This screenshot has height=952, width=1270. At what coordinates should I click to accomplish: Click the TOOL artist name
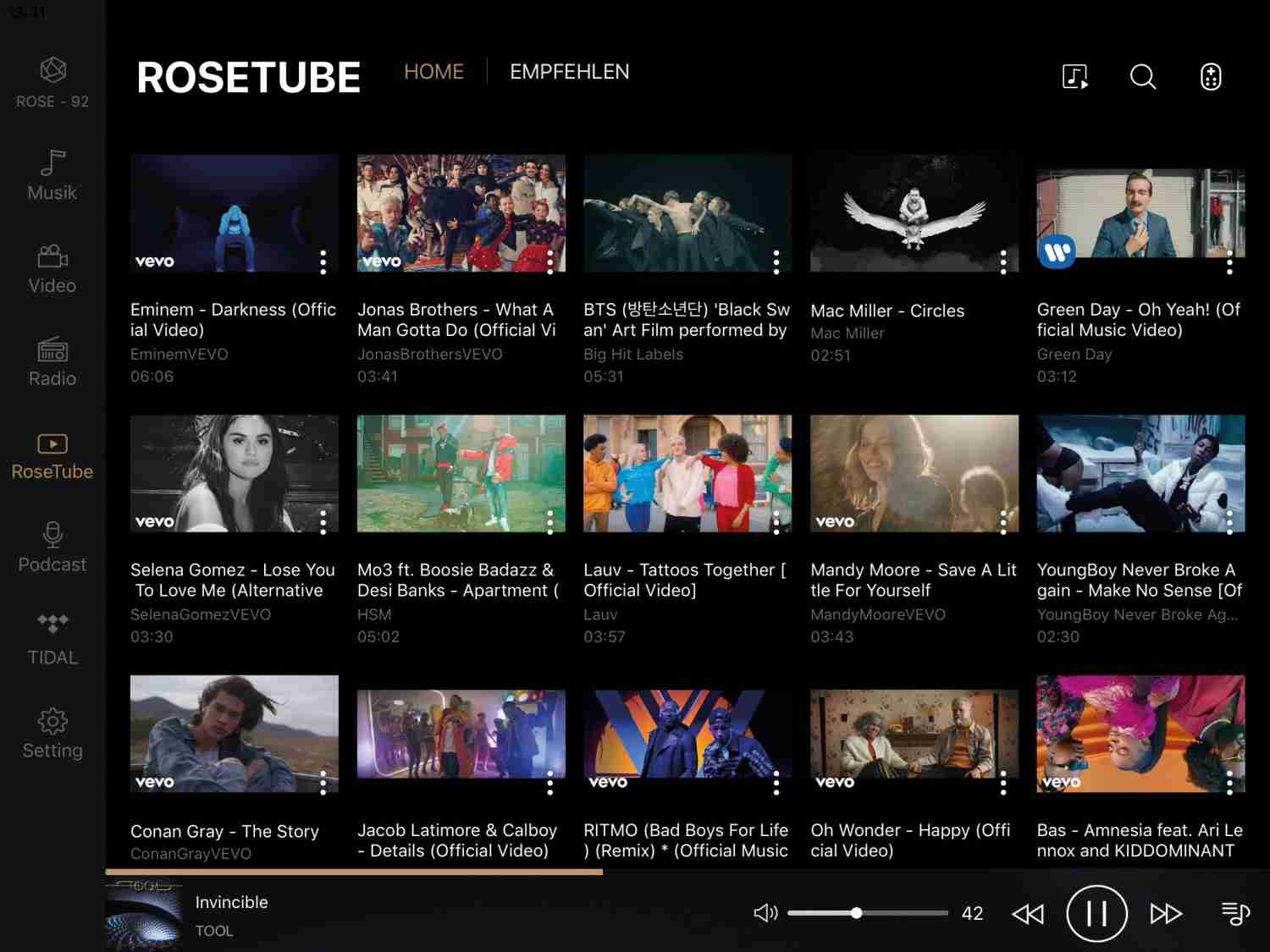tap(214, 931)
